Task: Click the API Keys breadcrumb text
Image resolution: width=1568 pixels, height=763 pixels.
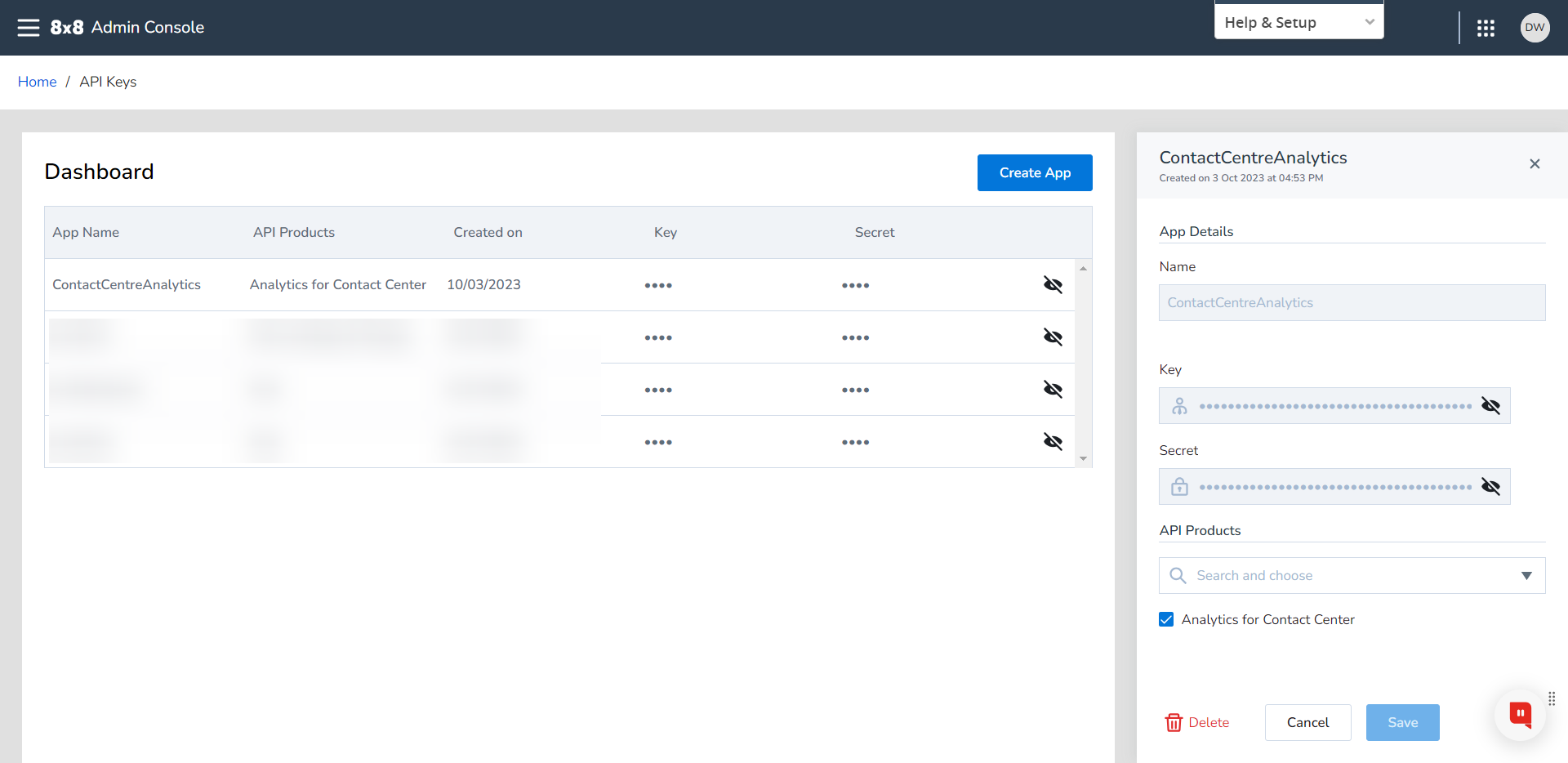Action: 108,82
